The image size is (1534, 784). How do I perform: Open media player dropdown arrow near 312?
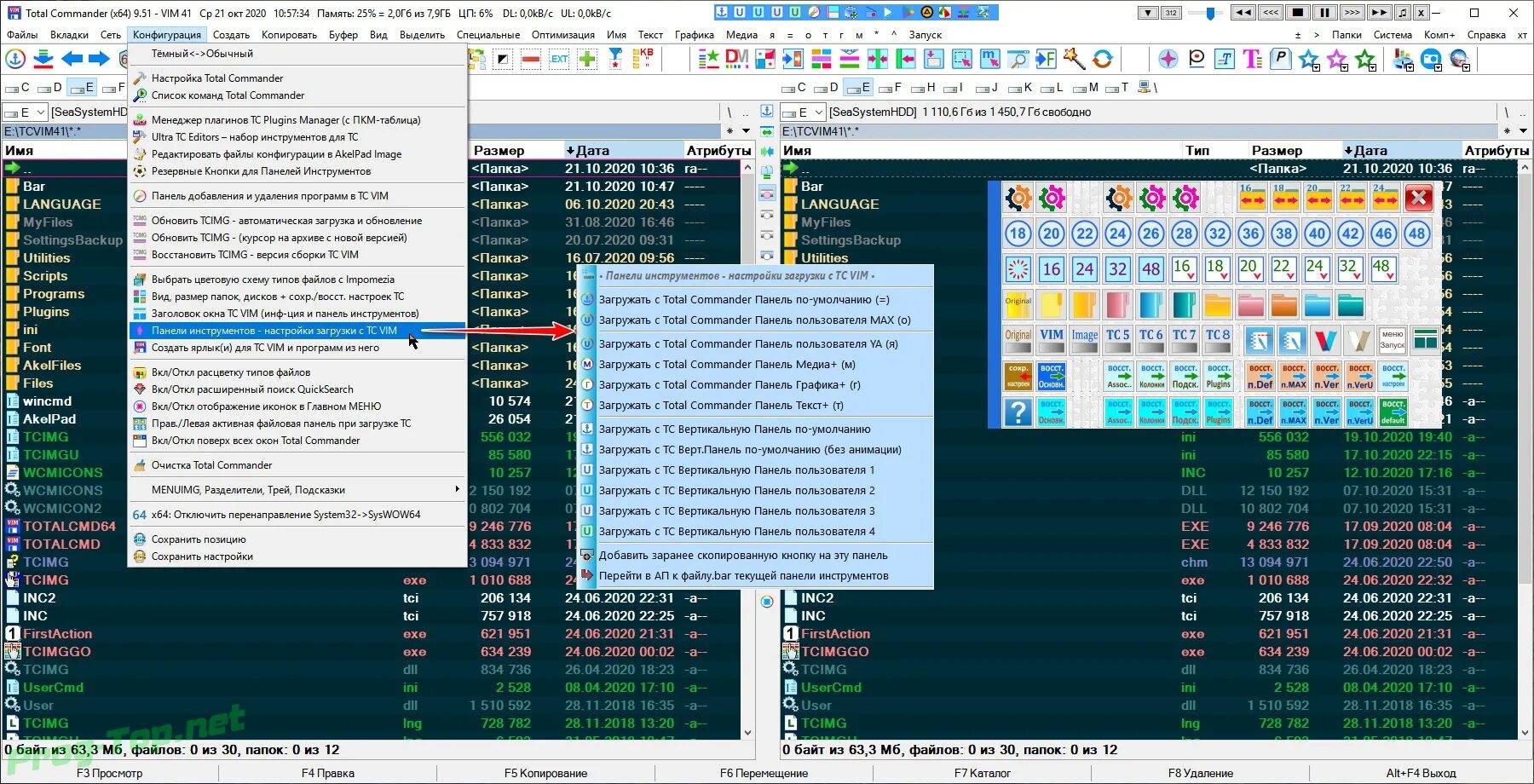(1148, 13)
